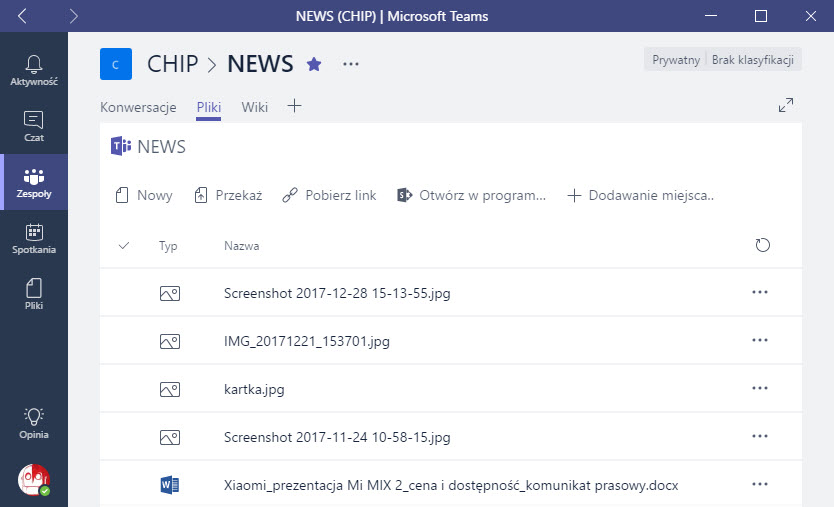Open more options for Screenshot 2017-12-28 file
834x507 pixels.
click(760, 292)
